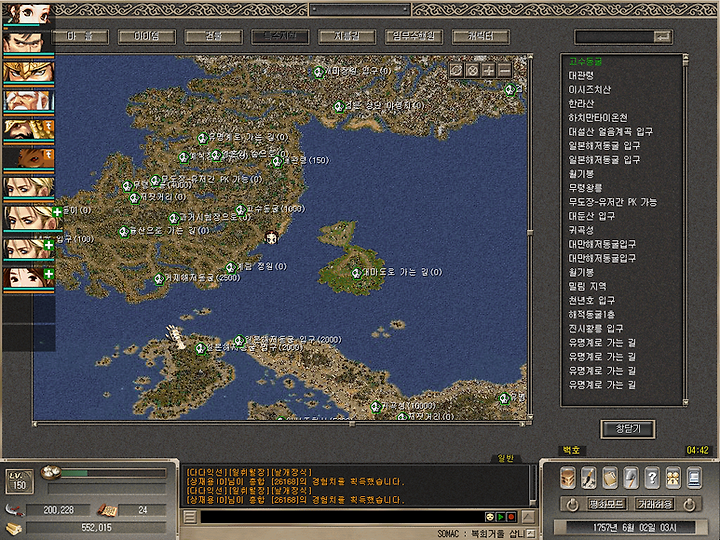Screen dimensions: 720x540
Task: Click the chat message input field
Action: tap(342, 518)
